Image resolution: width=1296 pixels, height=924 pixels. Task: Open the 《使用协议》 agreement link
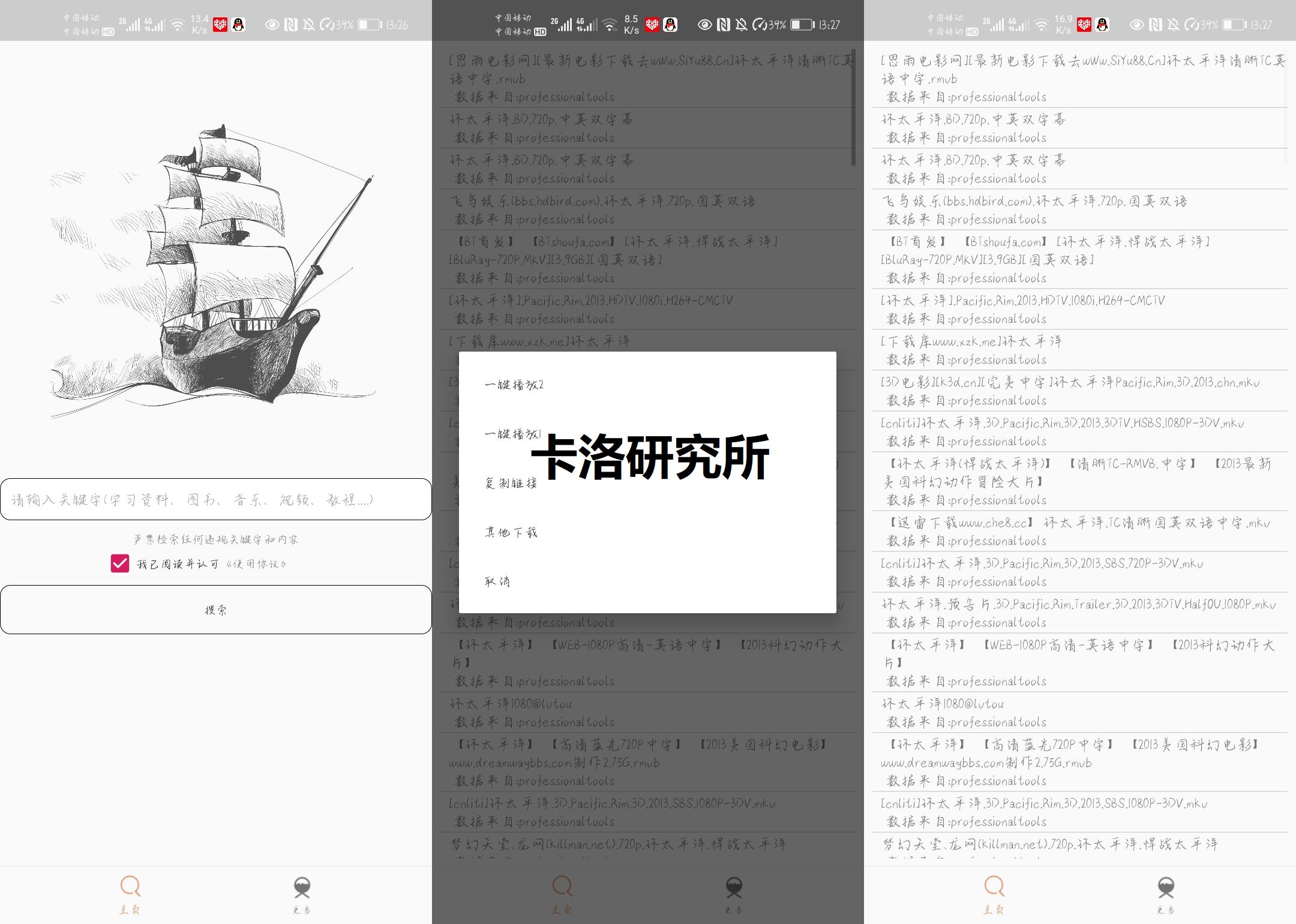[258, 563]
